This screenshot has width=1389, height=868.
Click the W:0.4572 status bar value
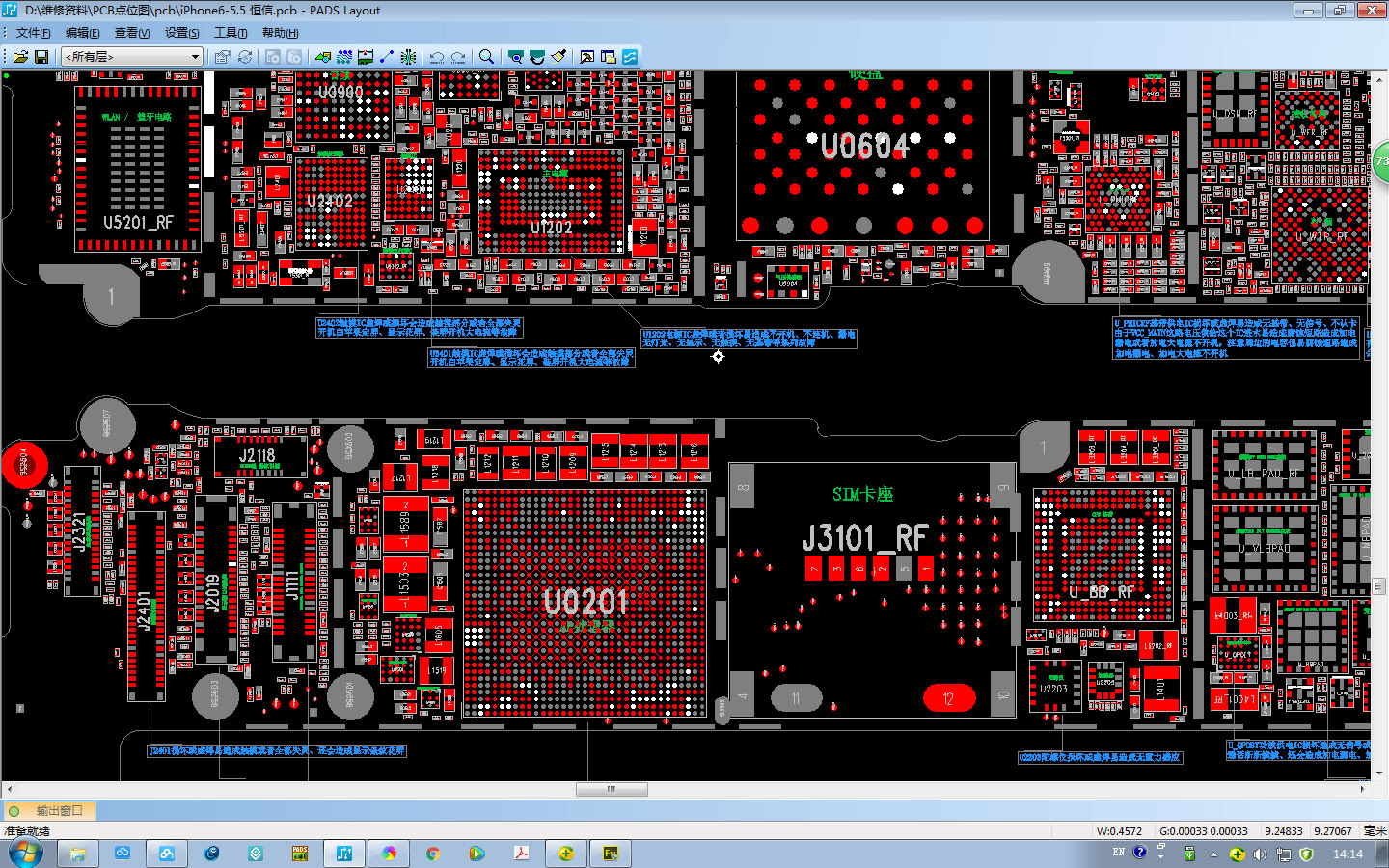pyautogui.click(x=1119, y=831)
